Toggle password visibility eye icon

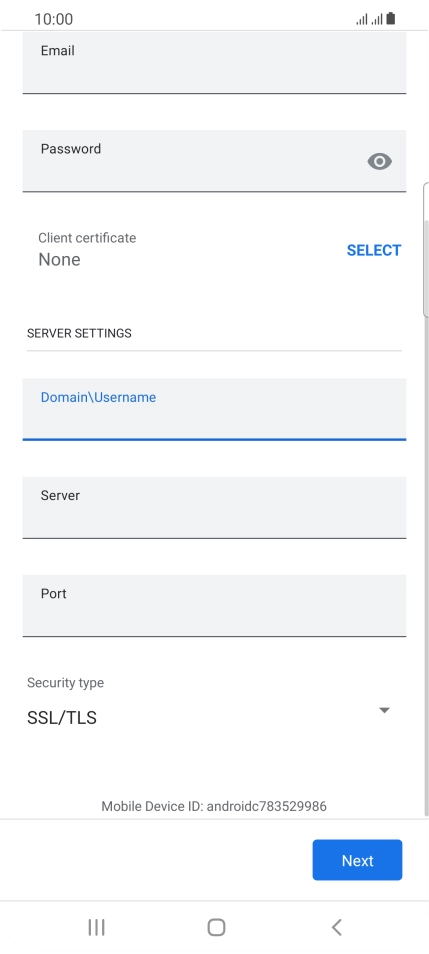tap(379, 161)
